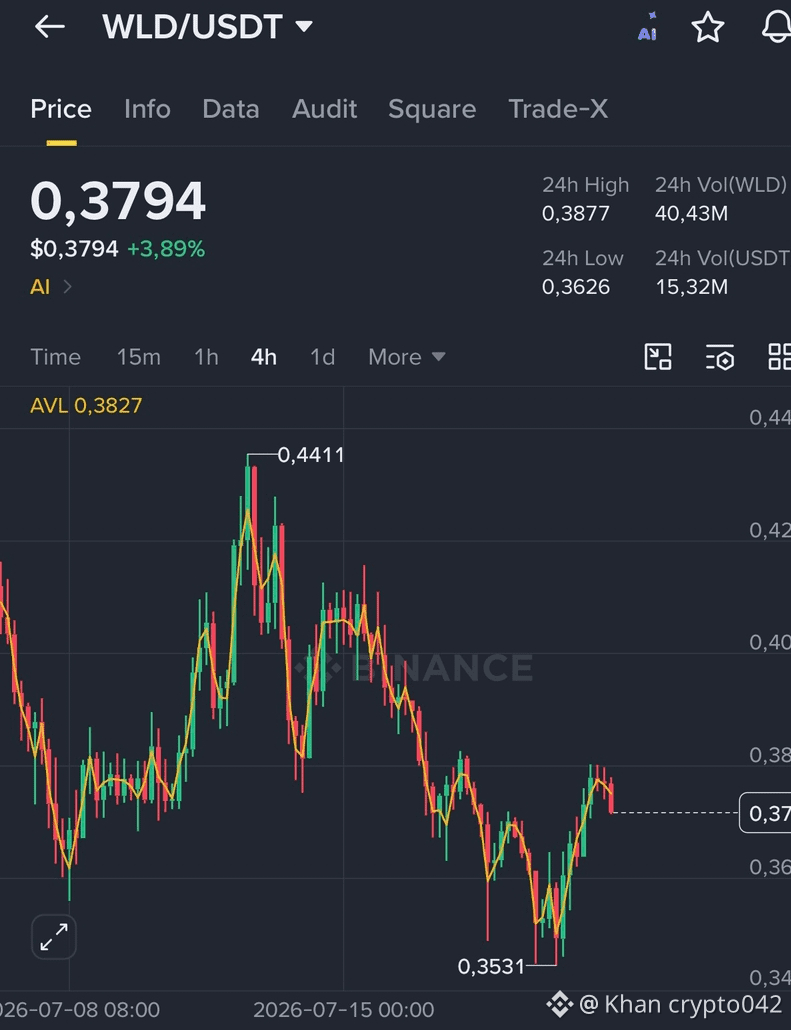Viewport: 791px width, 1030px height.
Task: Click the $0,3794 dollar price text
Action: (74, 249)
